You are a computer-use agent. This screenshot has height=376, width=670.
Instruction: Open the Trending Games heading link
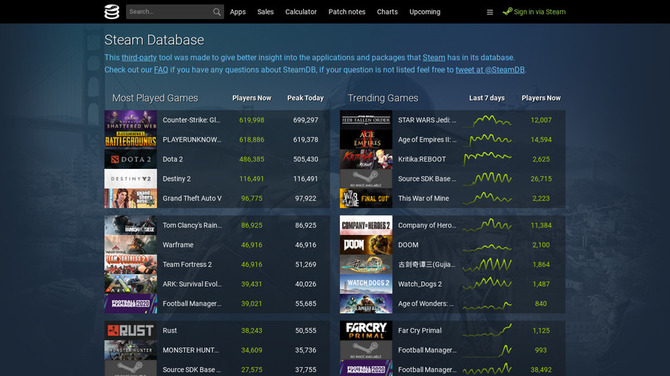pyautogui.click(x=383, y=98)
